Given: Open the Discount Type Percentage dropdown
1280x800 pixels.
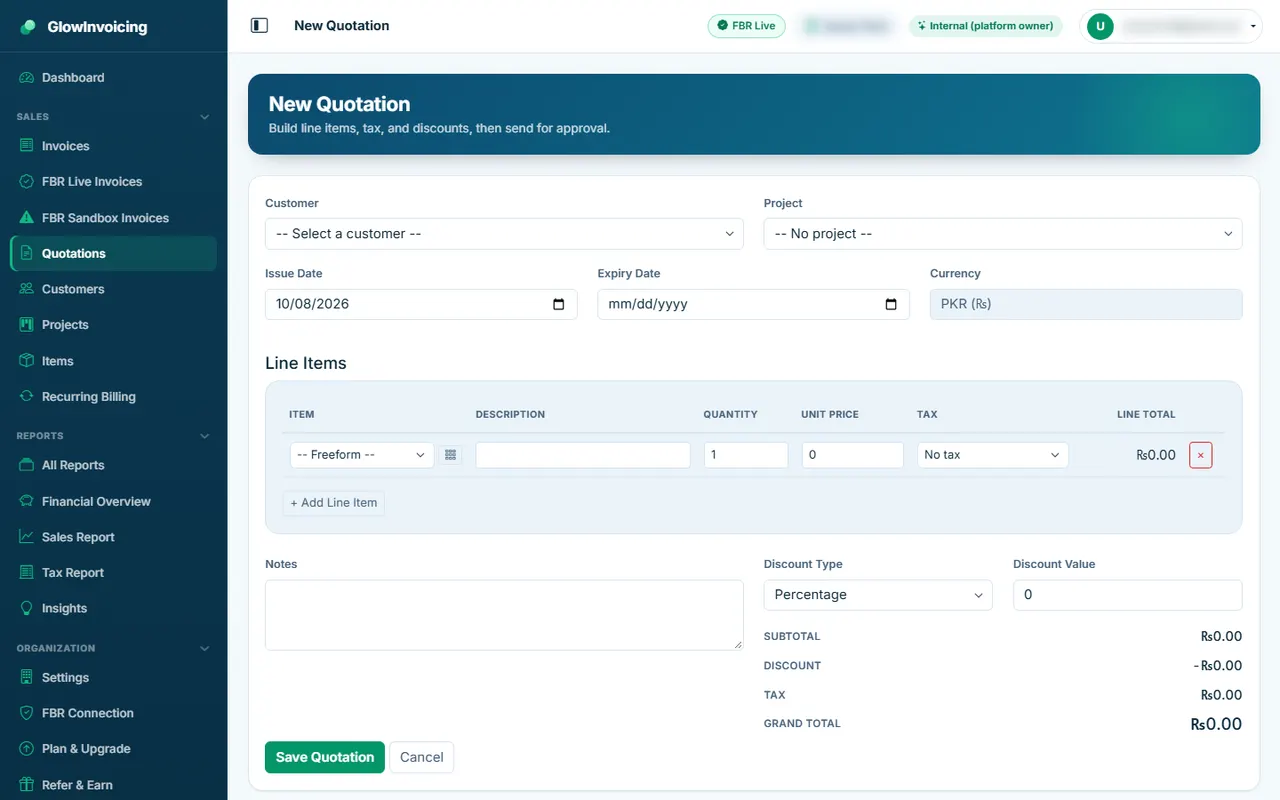Looking at the screenshot, I should pyautogui.click(x=878, y=595).
